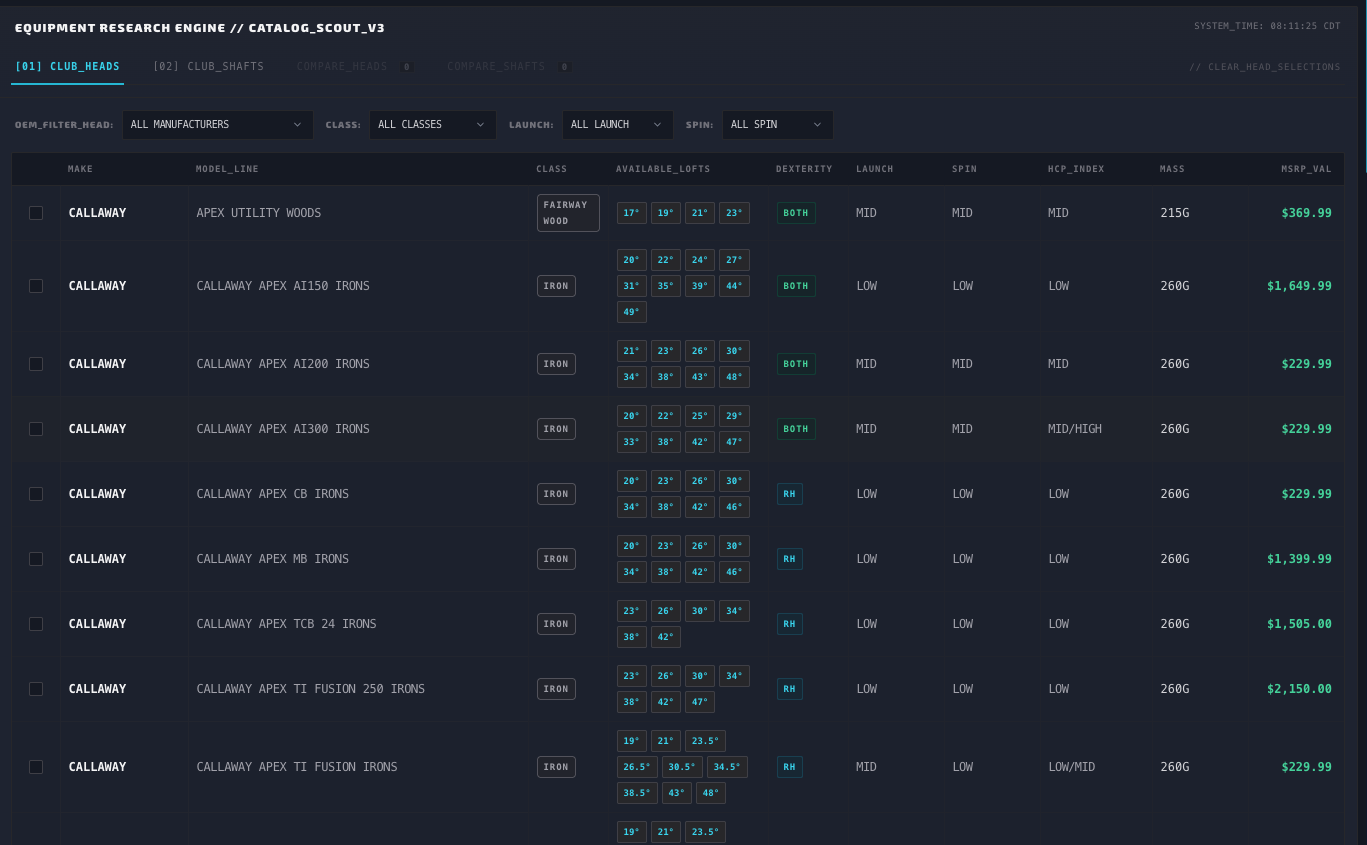
Task: Click the BOTH dexterity badge for Apex Utility Woods
Action: tap(796, 213)
